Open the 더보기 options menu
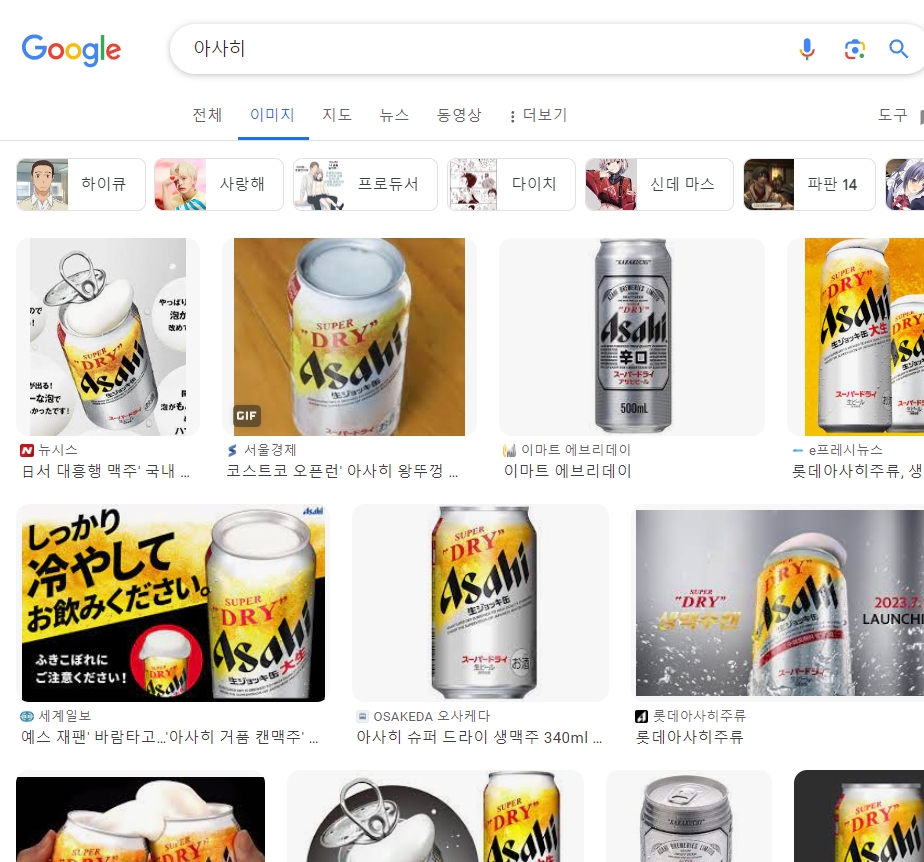The width and height of the screenshot is (924, 862). [x=545, y=115]
